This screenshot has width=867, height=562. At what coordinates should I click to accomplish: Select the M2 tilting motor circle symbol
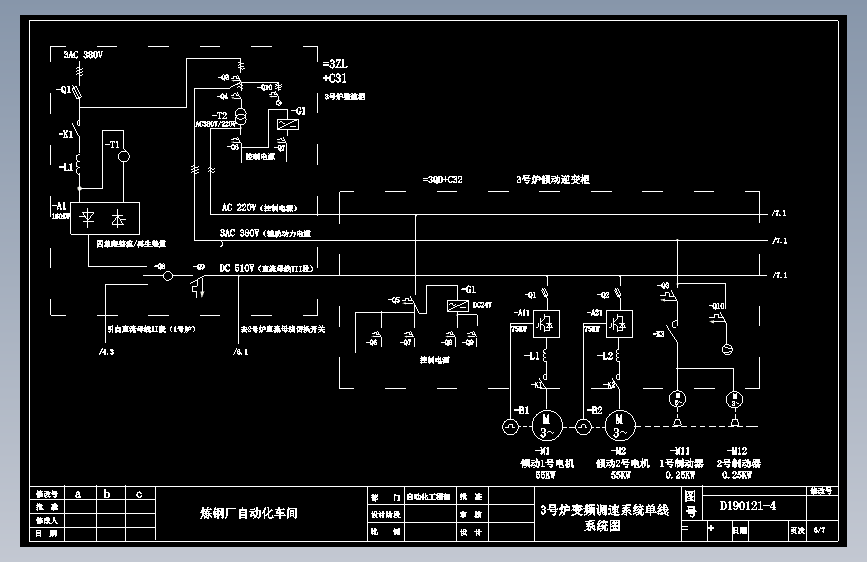tap(620, 426)
